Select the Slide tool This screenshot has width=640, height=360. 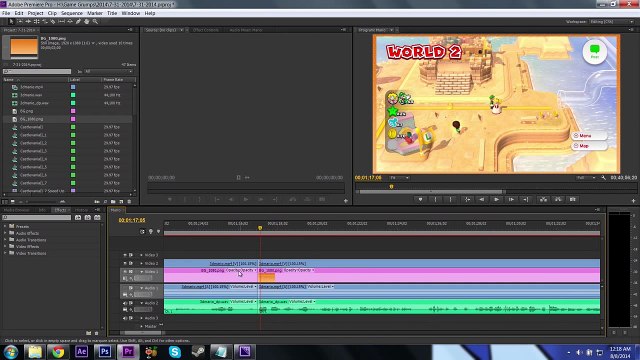point(70,21)
